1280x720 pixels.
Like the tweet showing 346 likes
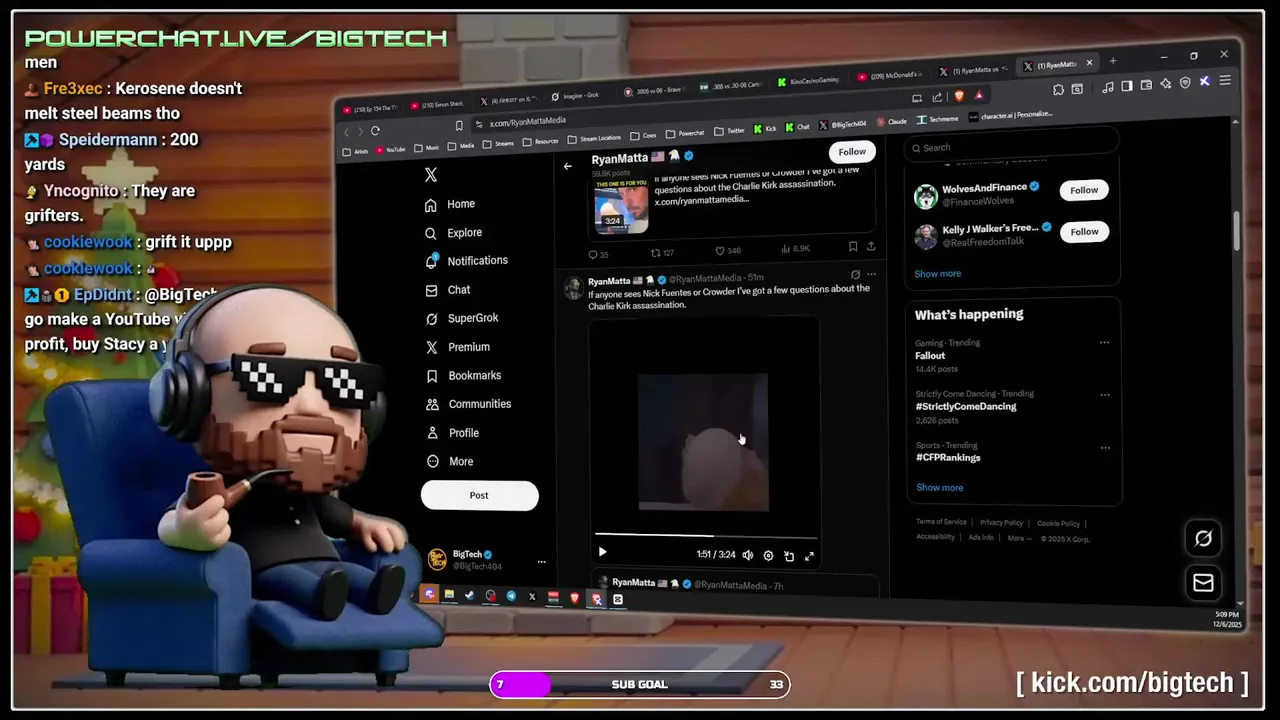point(727,251)
